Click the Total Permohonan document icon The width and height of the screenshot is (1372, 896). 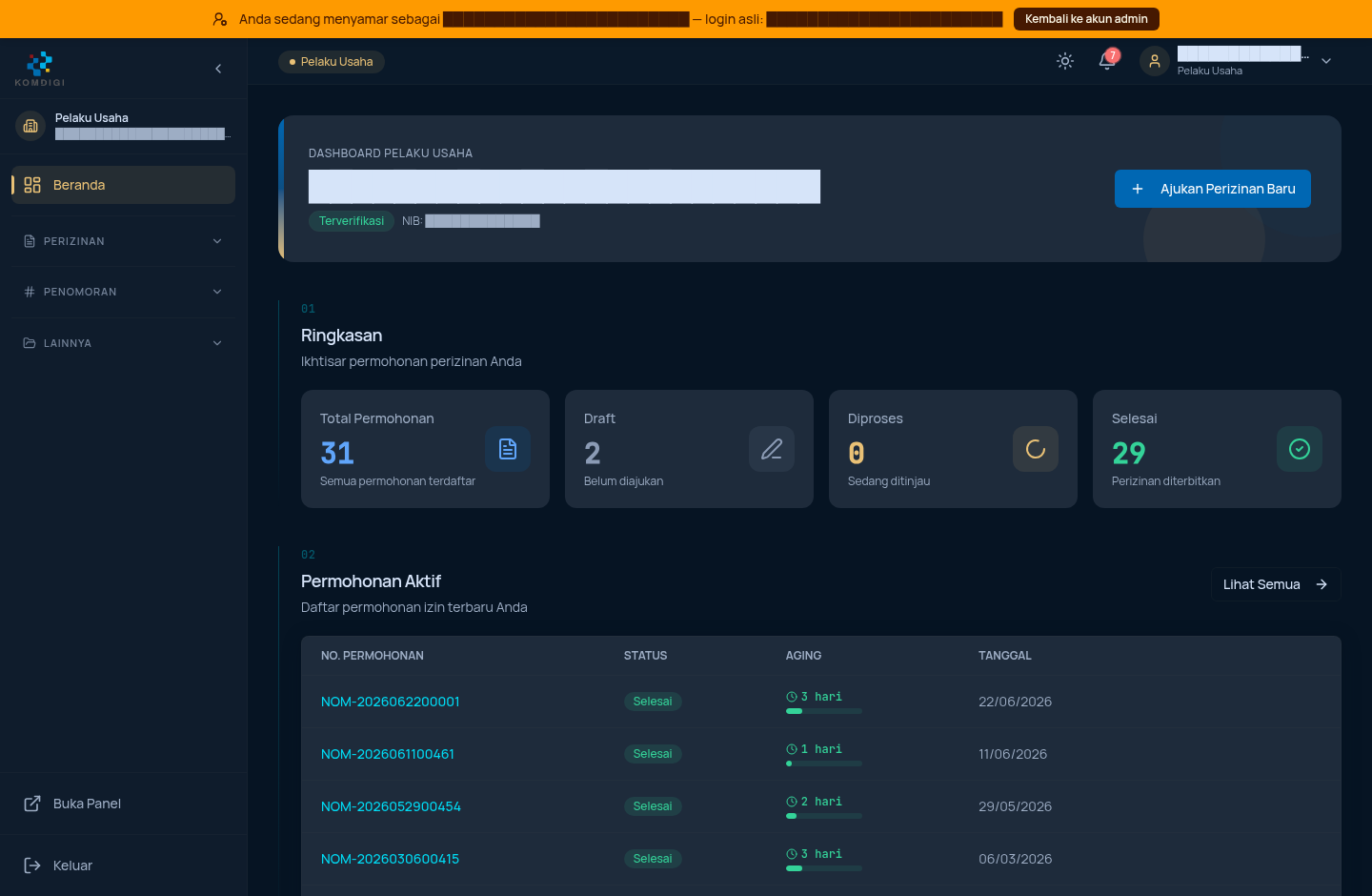pos(508,449)
